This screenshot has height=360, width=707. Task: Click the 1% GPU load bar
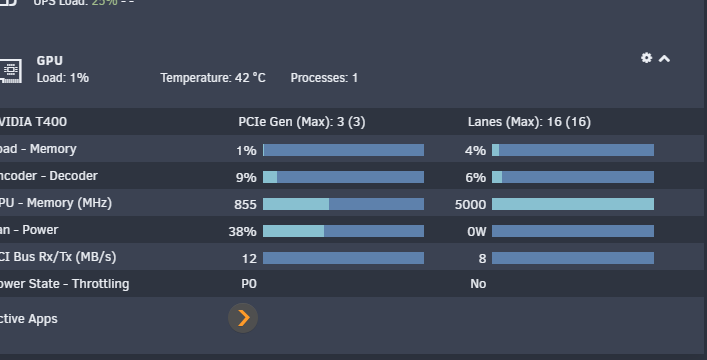pyautogui.click(x=344, y=150)
